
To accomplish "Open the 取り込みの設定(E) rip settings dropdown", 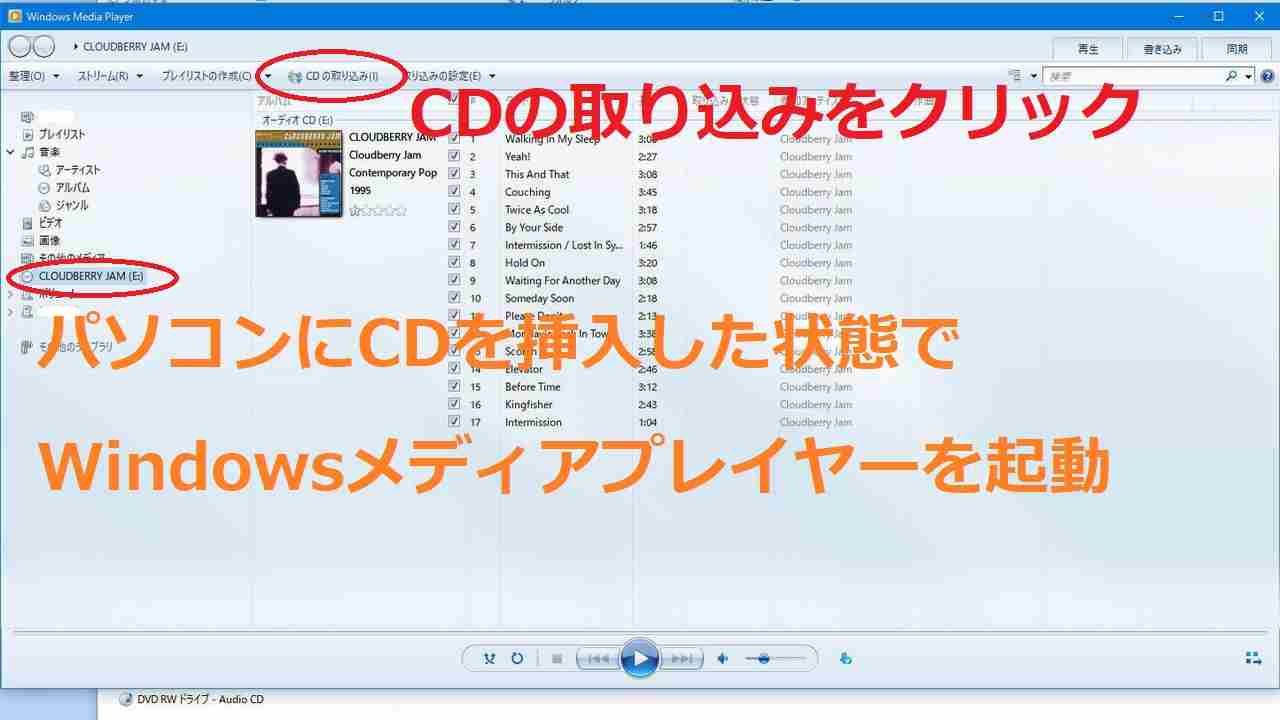I will (447, 76).
